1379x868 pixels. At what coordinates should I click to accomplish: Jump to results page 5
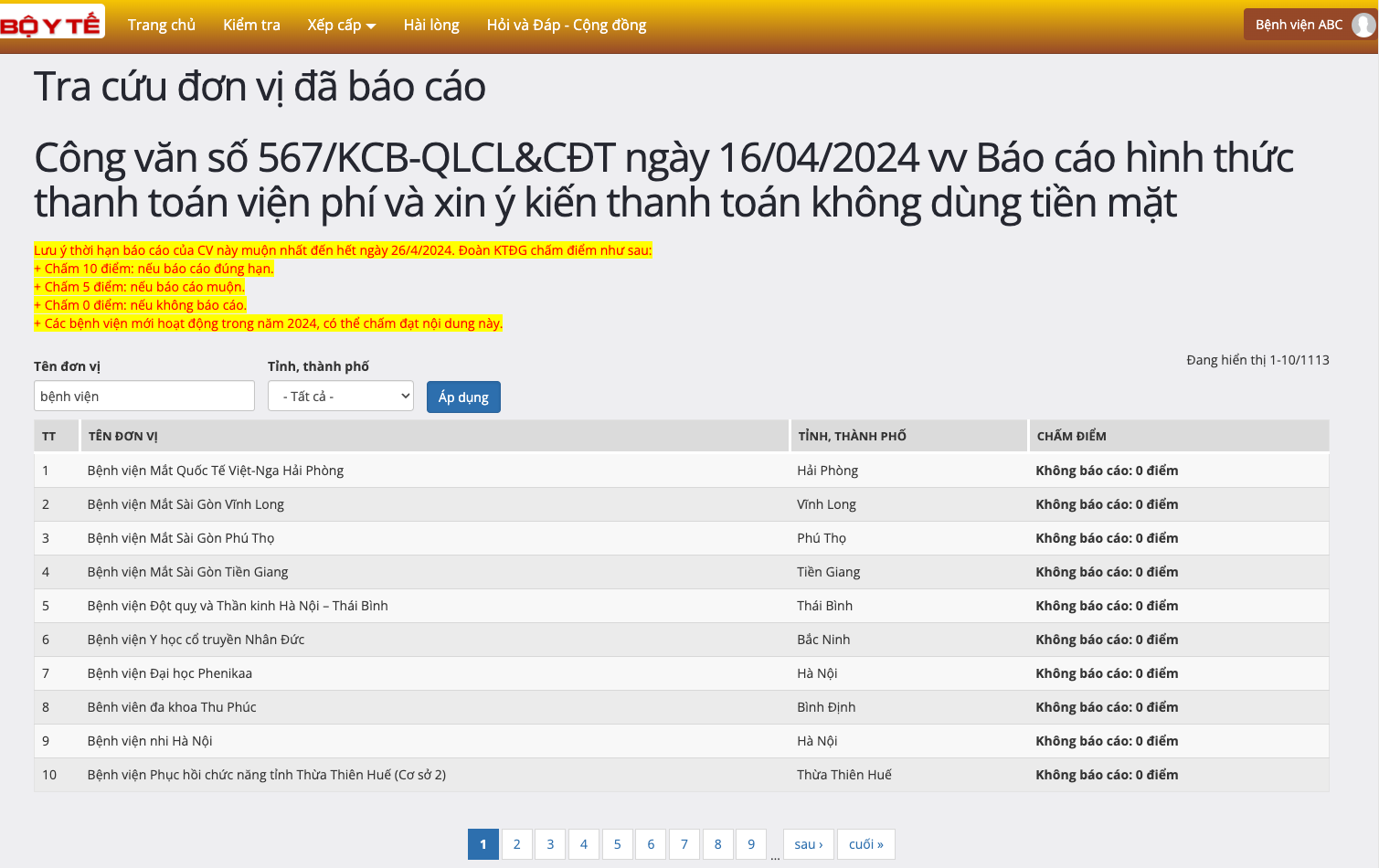point(618,844)
